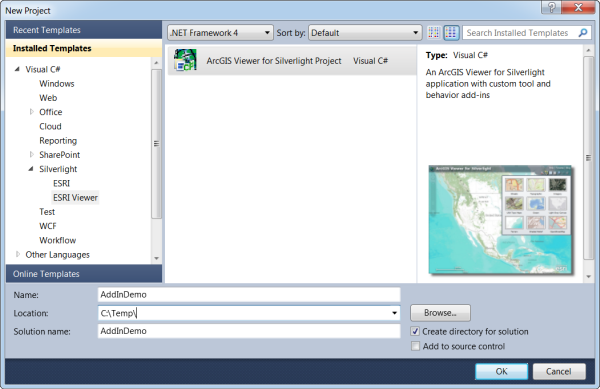The height and width of the screenshot is (389, 600).
Task: Select the Workflow template category
Action: (x=57, y=240)
